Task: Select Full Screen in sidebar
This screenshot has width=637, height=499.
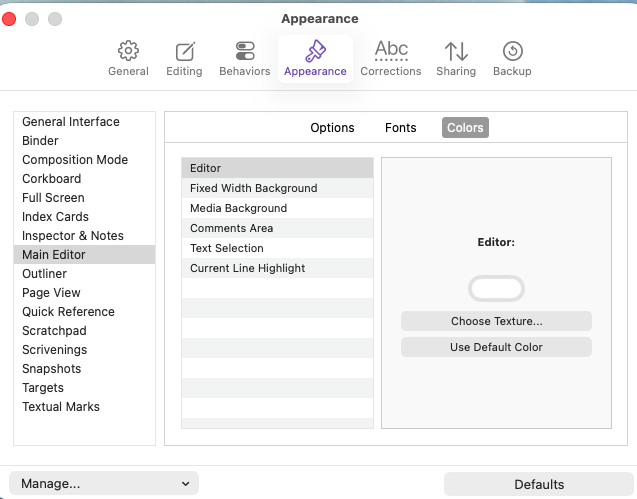Action: tap(84, 197)
